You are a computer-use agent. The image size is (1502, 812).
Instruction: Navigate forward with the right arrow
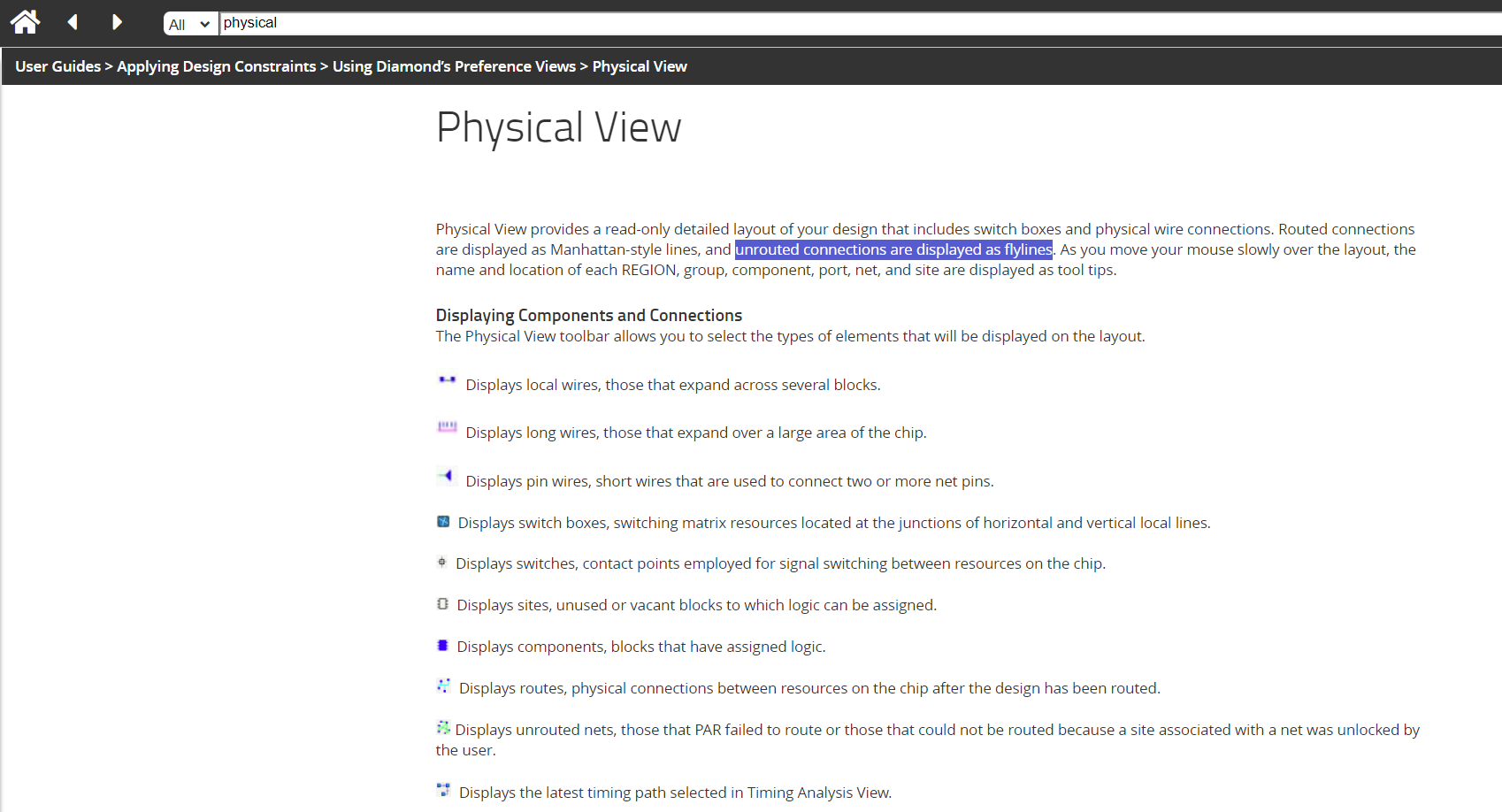point(117,21)
